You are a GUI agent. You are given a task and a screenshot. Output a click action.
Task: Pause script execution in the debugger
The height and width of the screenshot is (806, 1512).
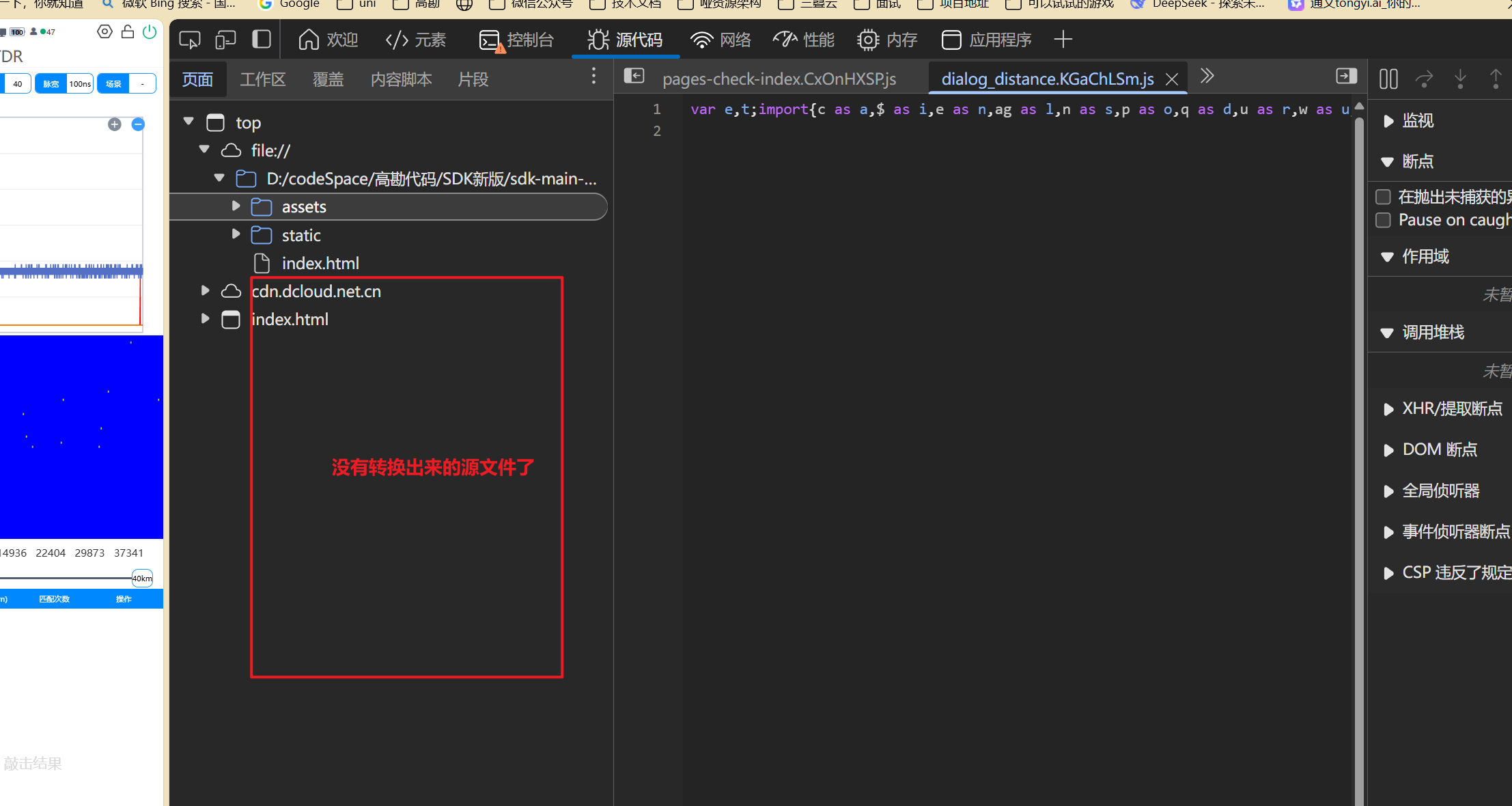pos(1388,79)
